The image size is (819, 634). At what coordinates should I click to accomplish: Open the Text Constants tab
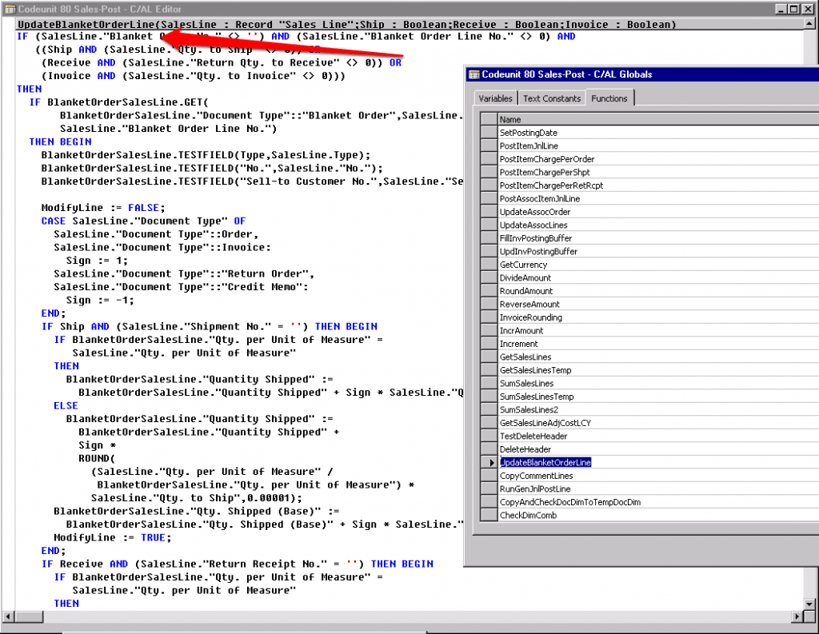pos(552,98)
